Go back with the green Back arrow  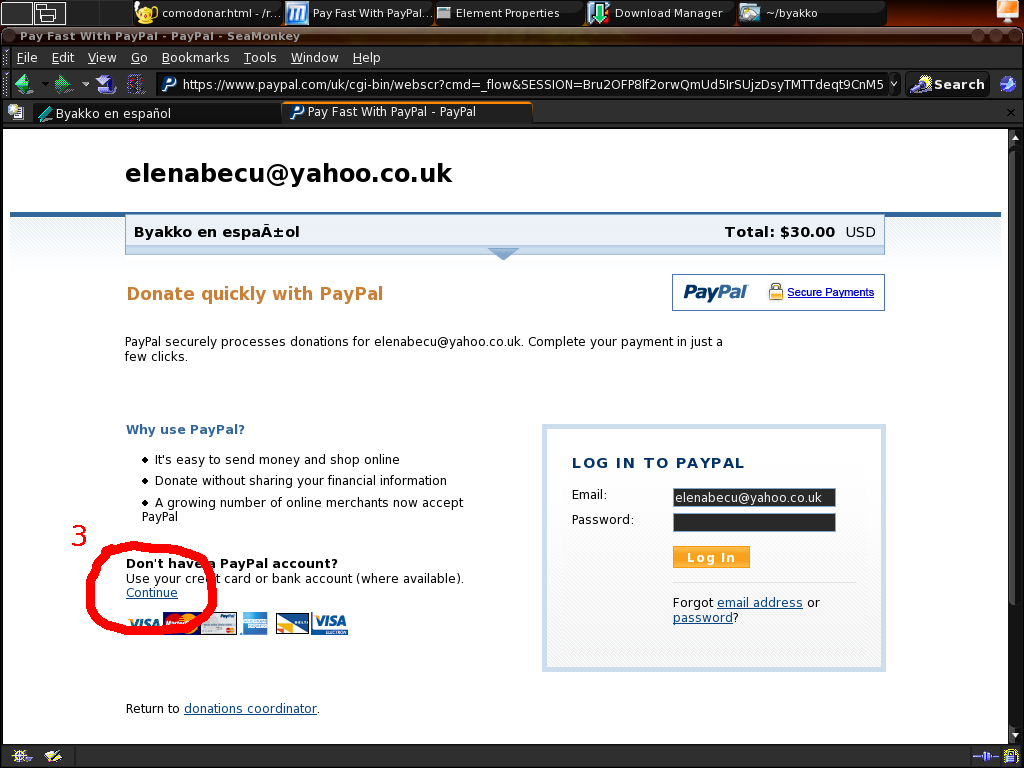24,84
